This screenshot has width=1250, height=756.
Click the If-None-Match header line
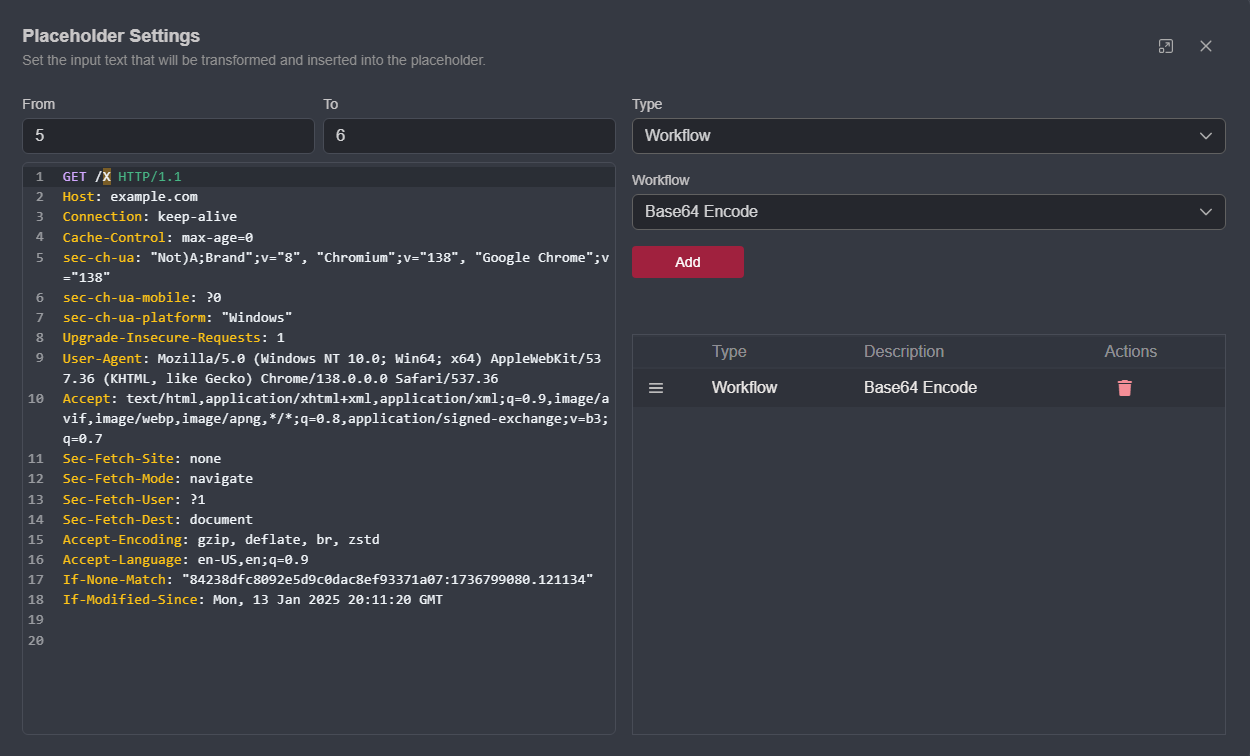click(328, 580)
